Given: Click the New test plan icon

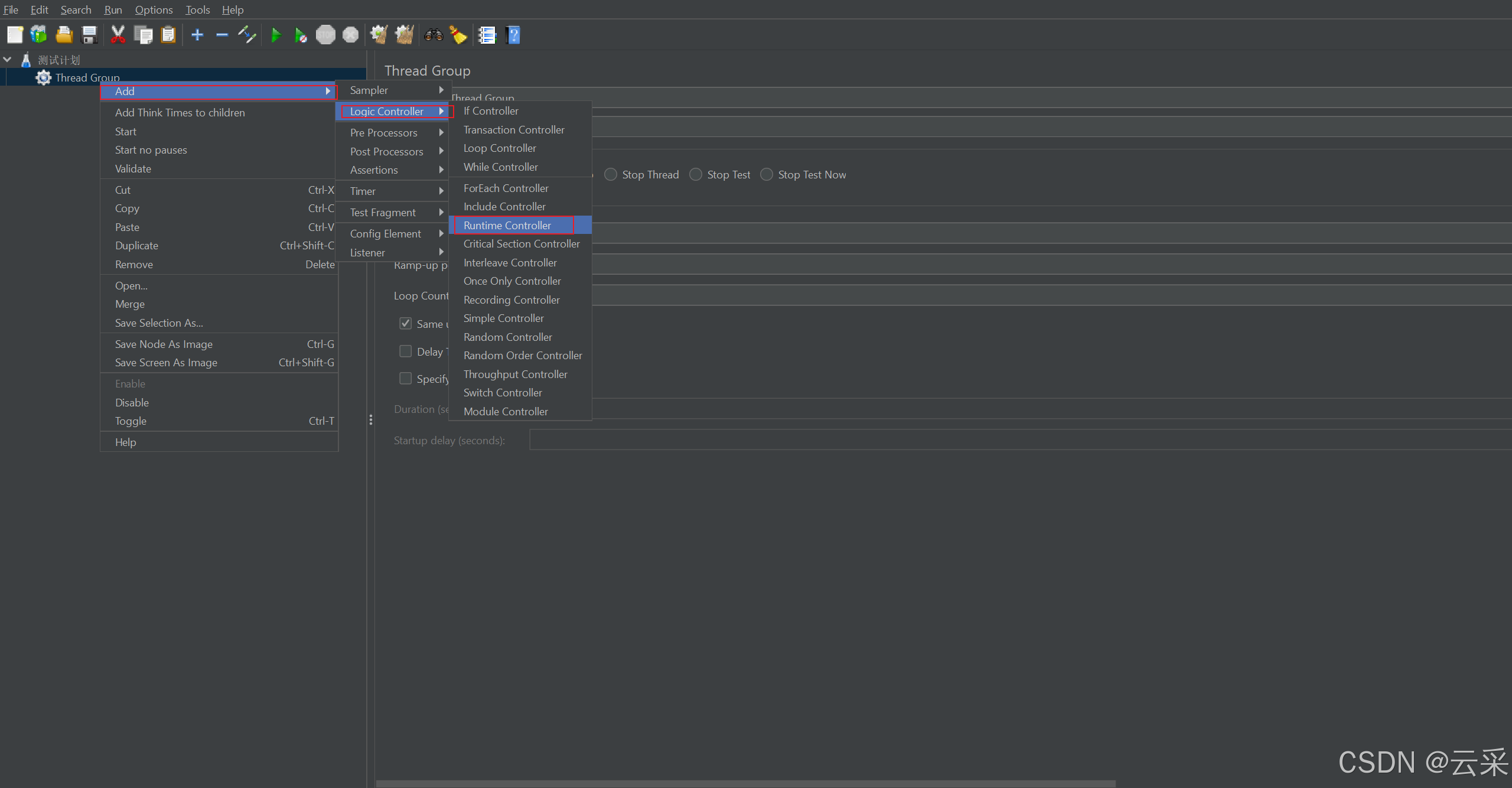Looking at the screenshot, I should [15, 35].
